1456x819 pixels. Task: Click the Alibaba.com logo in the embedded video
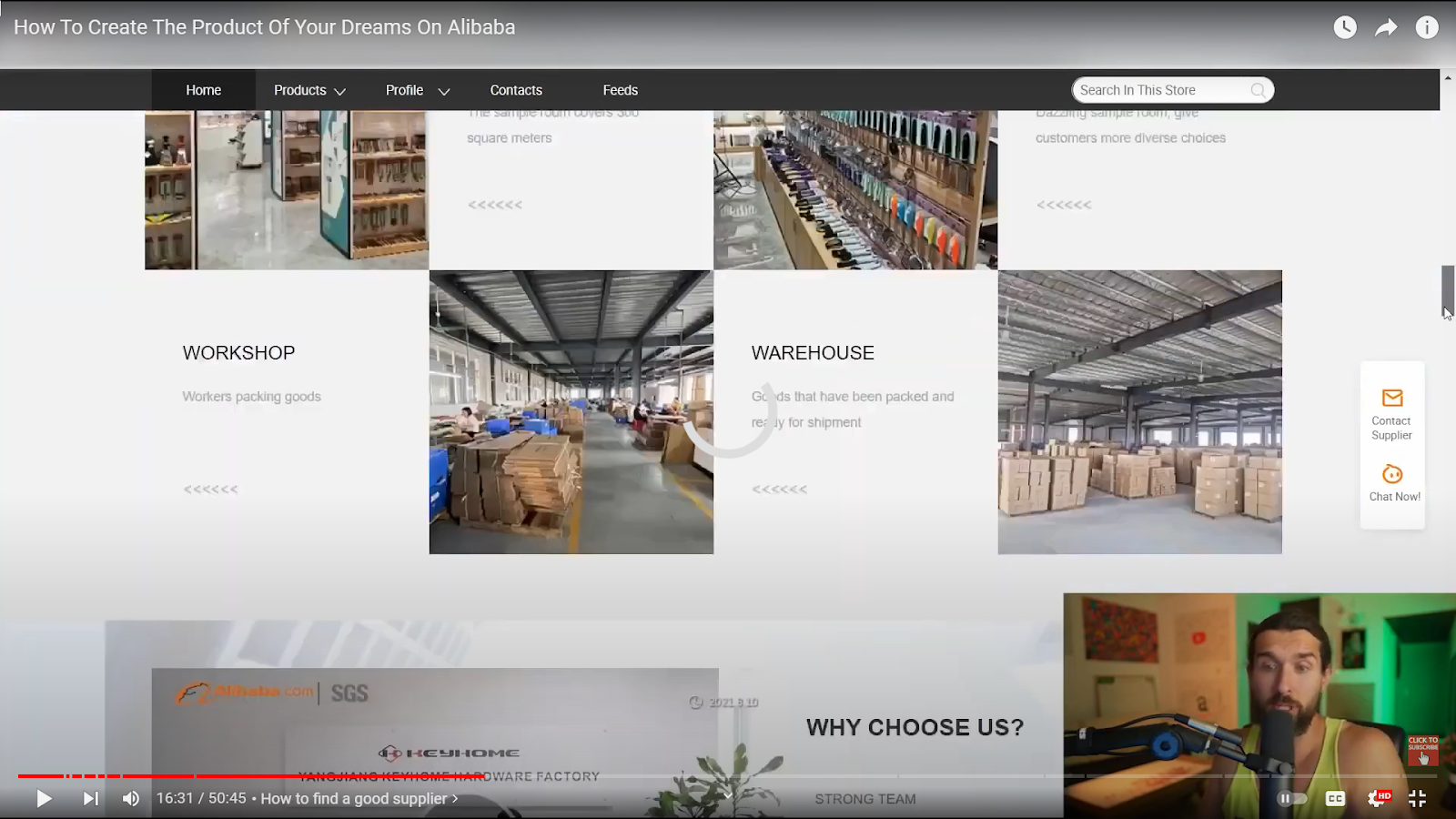(x=244, y=693)
